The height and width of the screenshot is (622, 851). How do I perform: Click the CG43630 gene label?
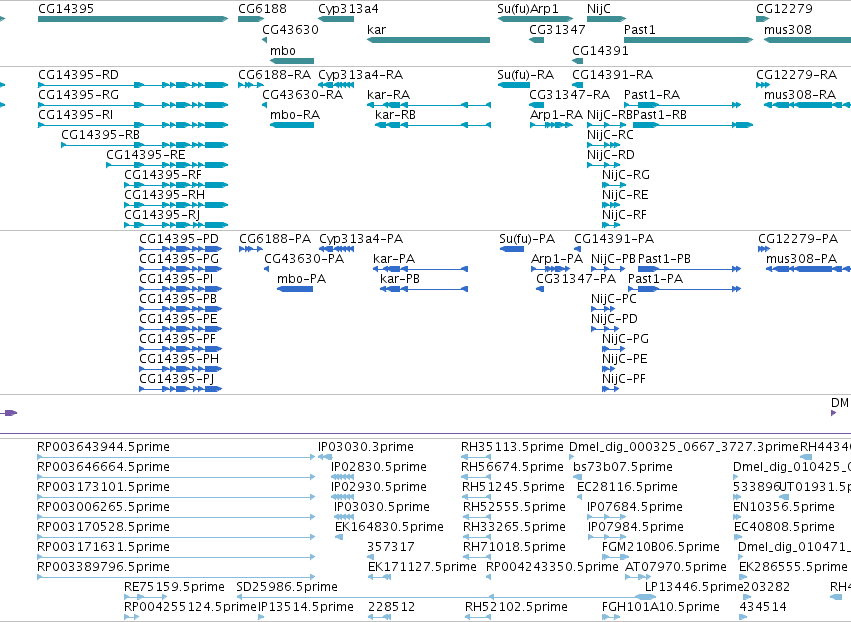click(290, 29)
